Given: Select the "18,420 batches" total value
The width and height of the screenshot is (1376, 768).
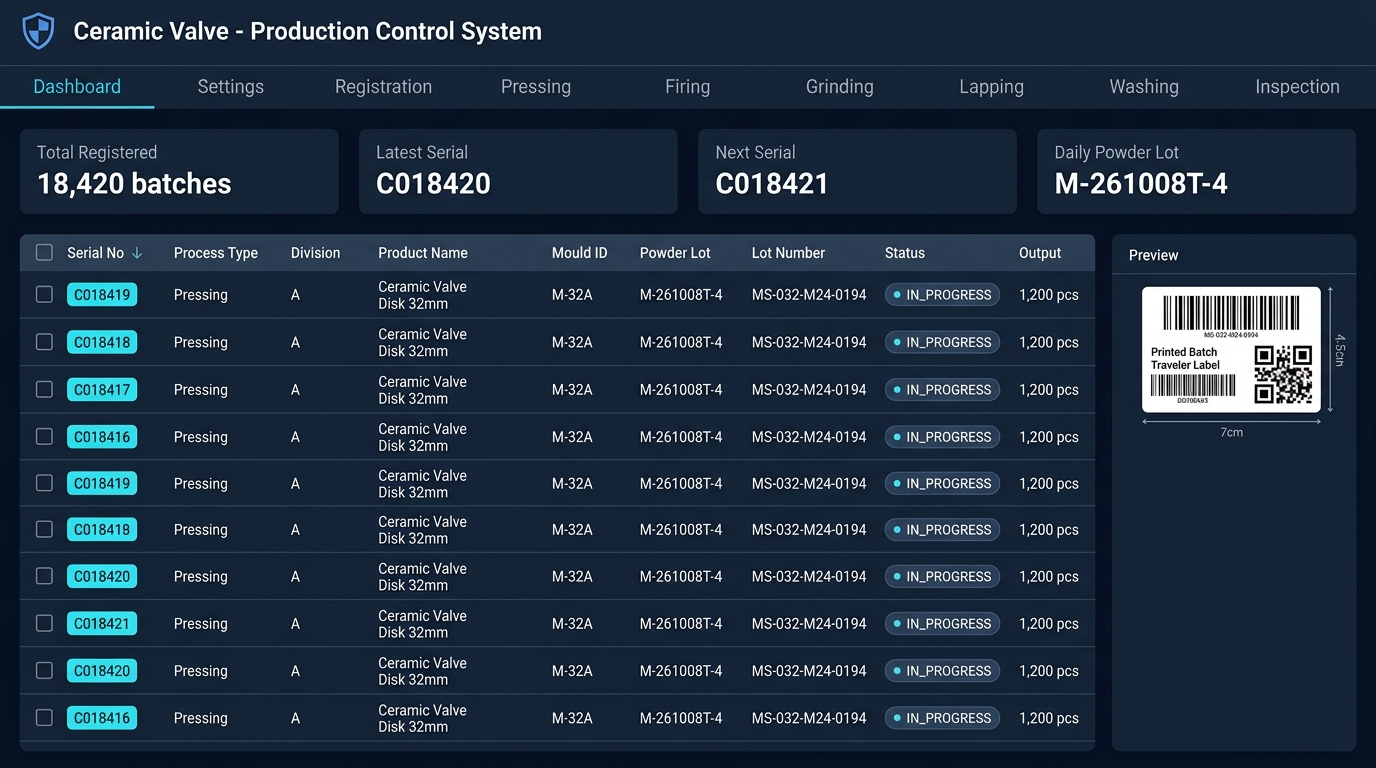Looking at the screenshot, I should [134, 184].
